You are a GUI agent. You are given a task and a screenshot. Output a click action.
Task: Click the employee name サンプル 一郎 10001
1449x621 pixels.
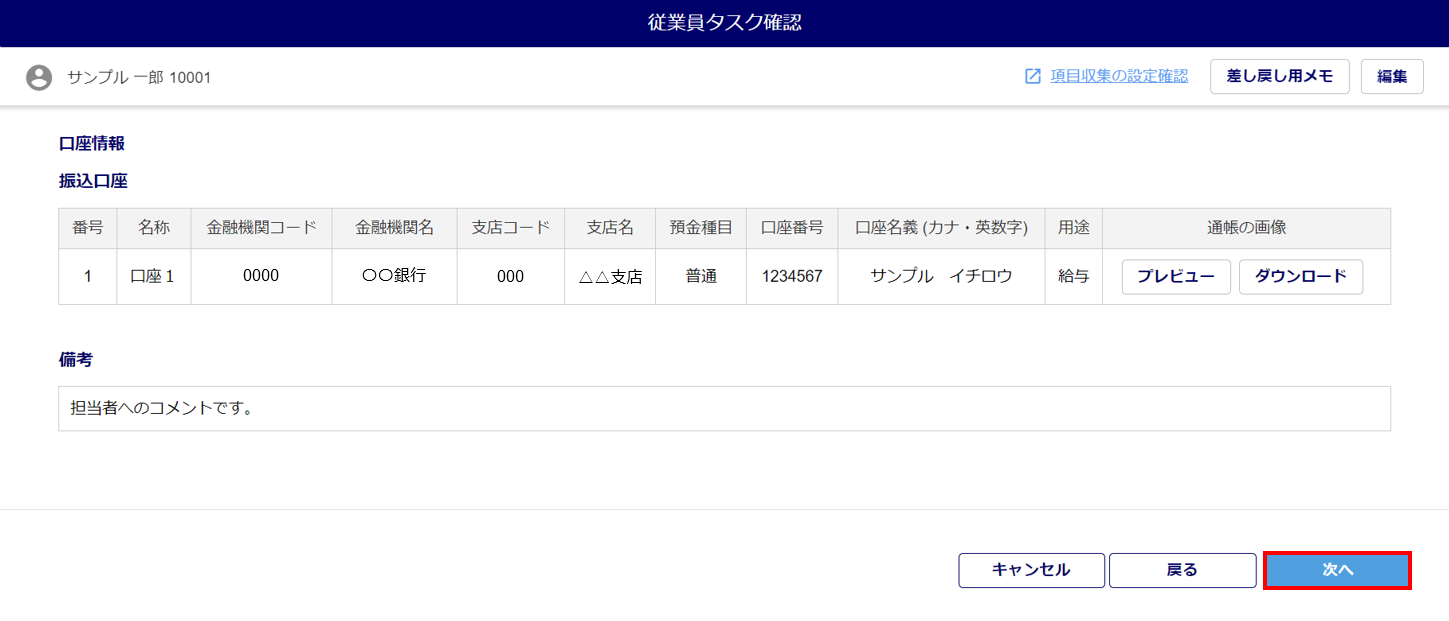pyautogui.click(x=139, y=77)
